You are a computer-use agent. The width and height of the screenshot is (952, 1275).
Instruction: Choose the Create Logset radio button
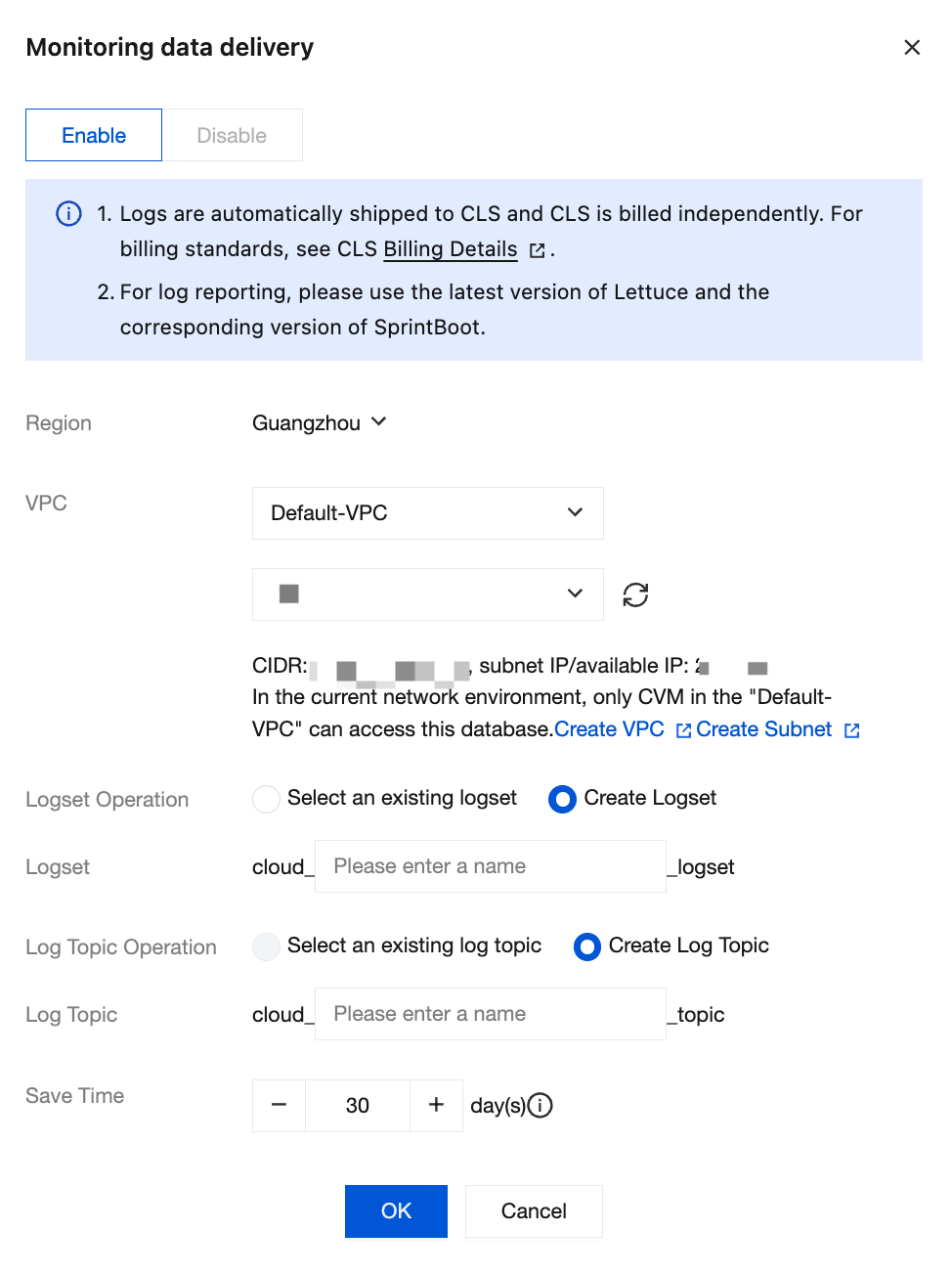coord(562,799)
